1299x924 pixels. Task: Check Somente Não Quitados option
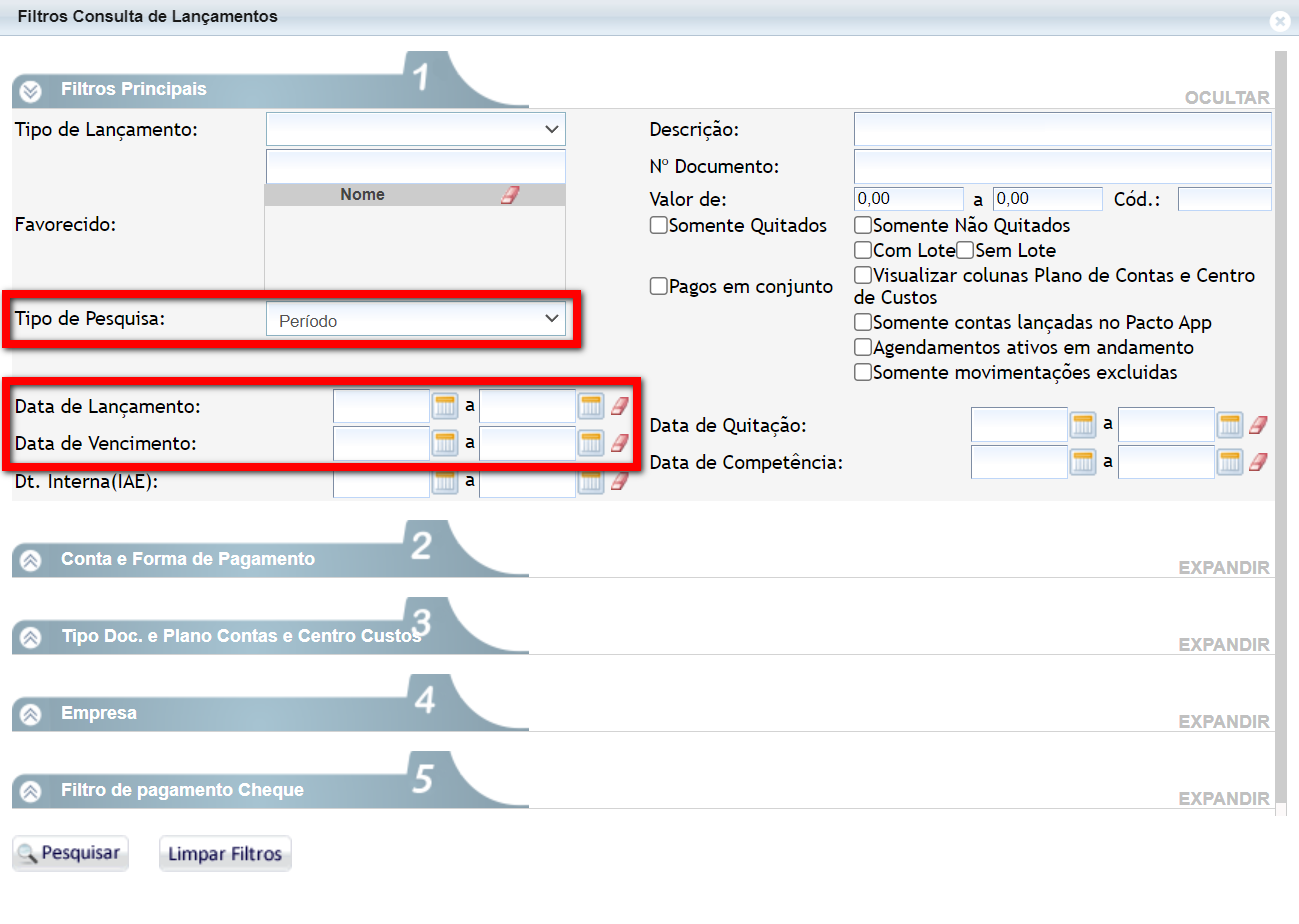point(863,226)
